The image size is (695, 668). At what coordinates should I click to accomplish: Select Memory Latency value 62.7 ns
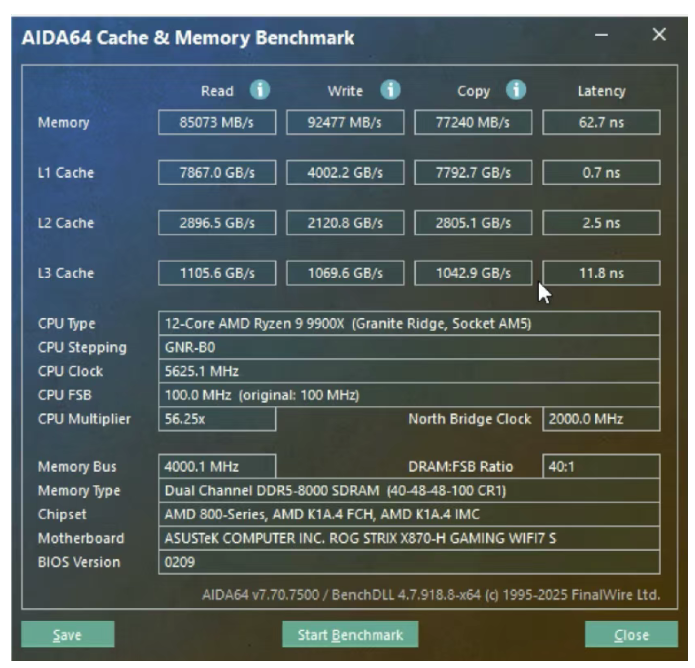click(x=601, y=122)
